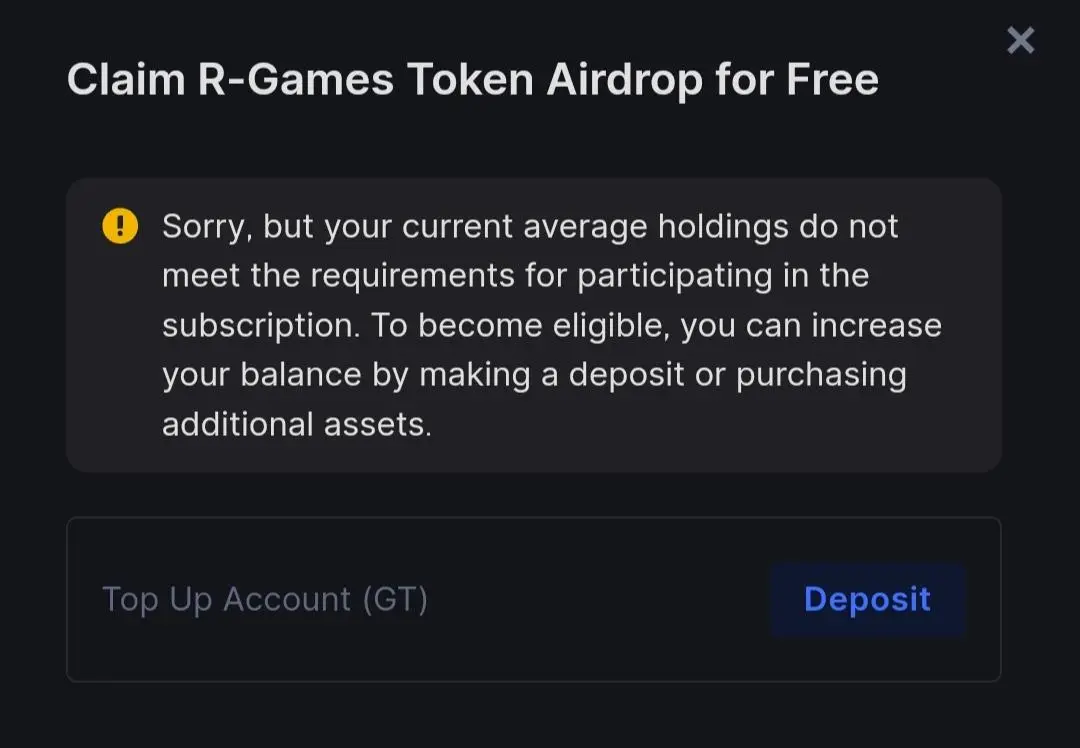The height and width of the screenshot is (748, 1080).
Task: Click the "additional assets." last line
Action: click(297, 424)
